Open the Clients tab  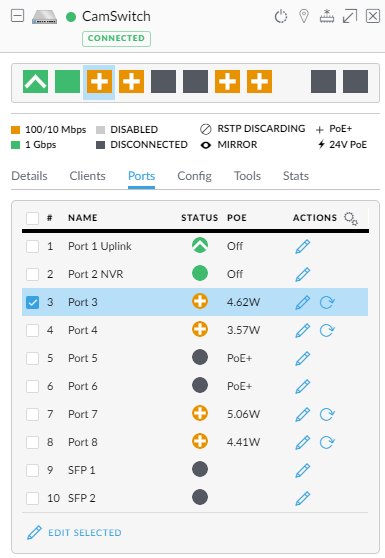[x=88, y=176]
